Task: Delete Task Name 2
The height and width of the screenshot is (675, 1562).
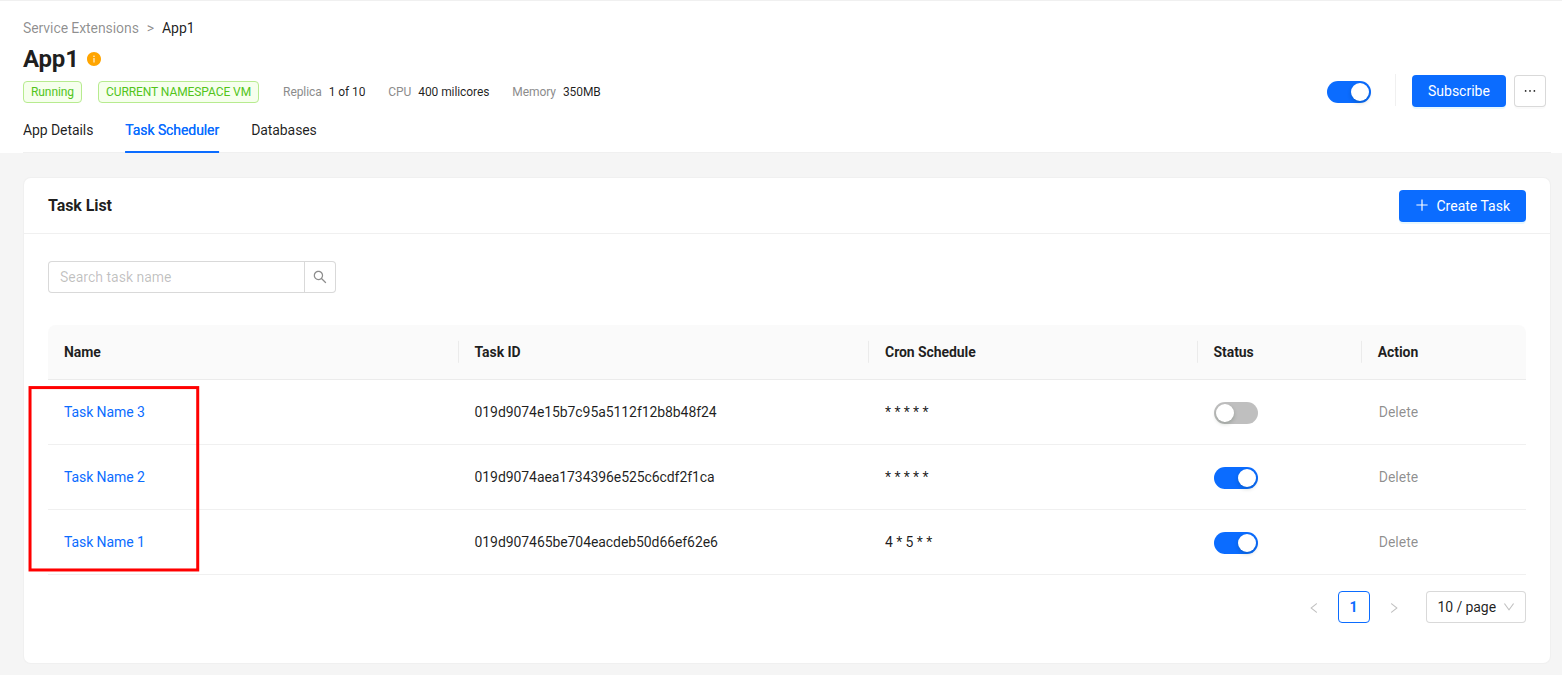Action: click(1398, 477)
